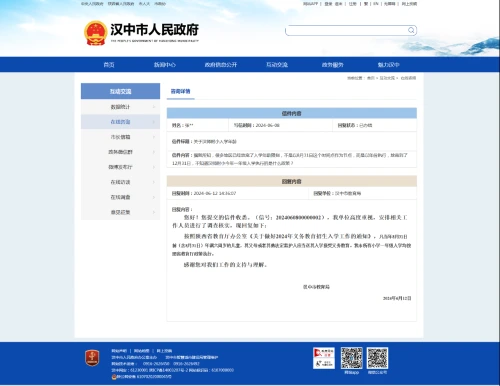Open 微博发布厅 in the sidebar
This screenshot has width=500, height=386.
(120, 167)
